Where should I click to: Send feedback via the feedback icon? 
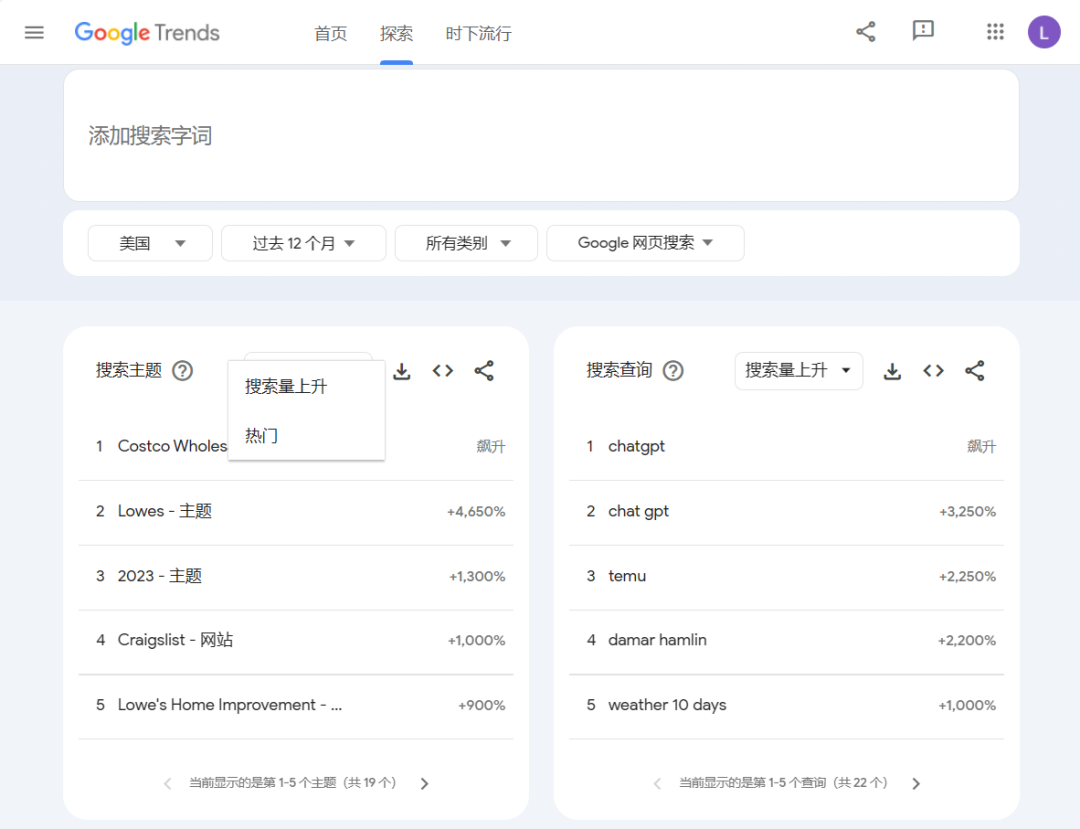point(923,31)
